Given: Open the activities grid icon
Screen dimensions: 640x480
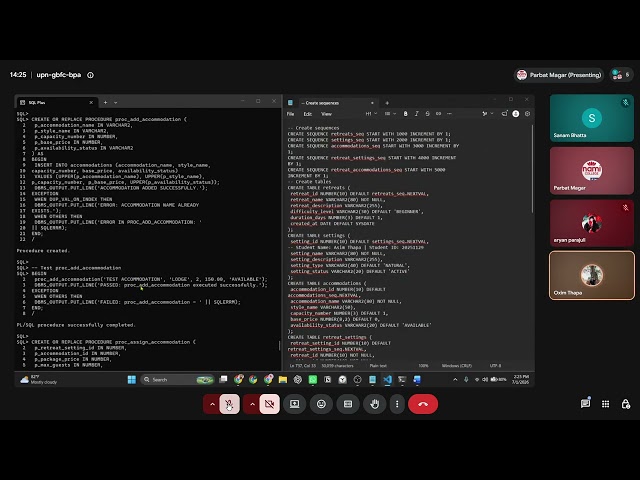Looking at the screenshot, I should point(605,404).
